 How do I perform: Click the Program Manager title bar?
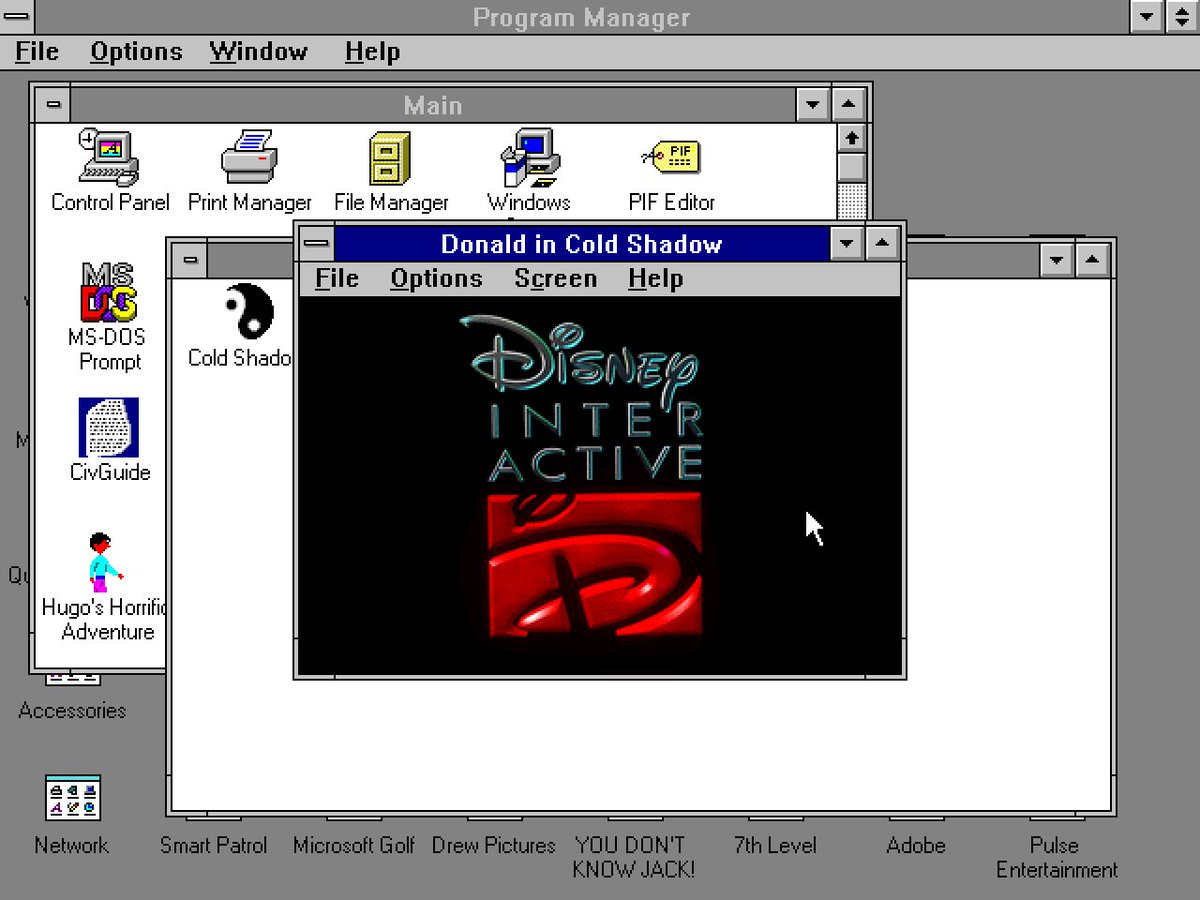(x=581, y=17)
